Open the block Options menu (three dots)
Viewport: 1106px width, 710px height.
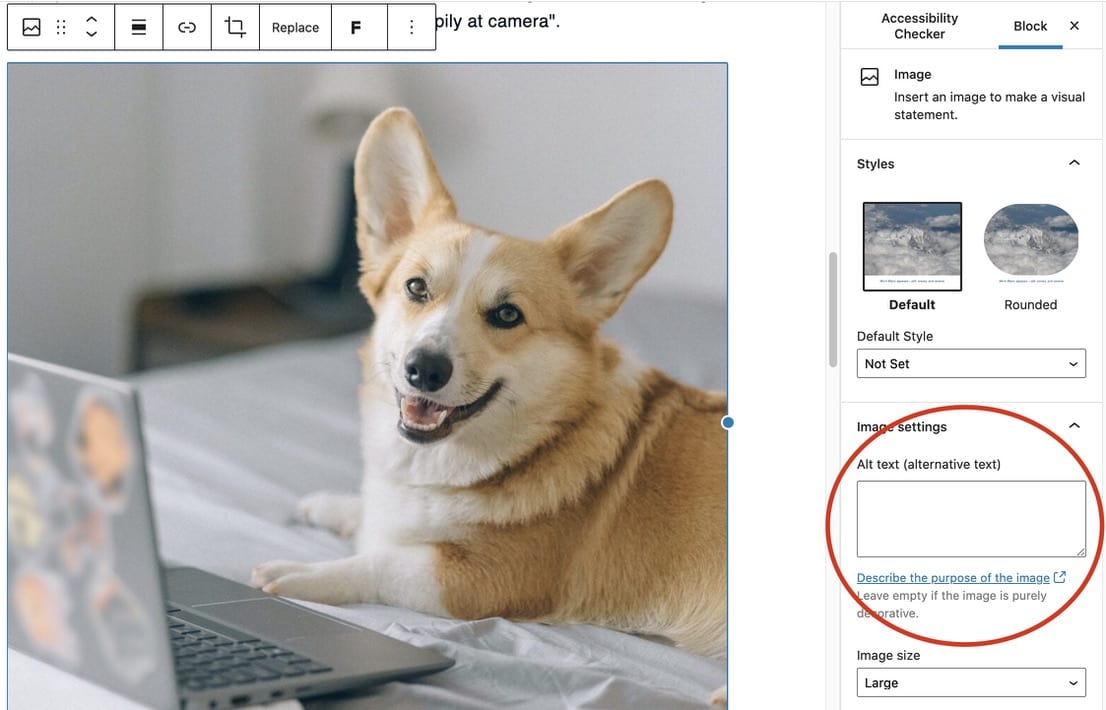click(411, 27)
